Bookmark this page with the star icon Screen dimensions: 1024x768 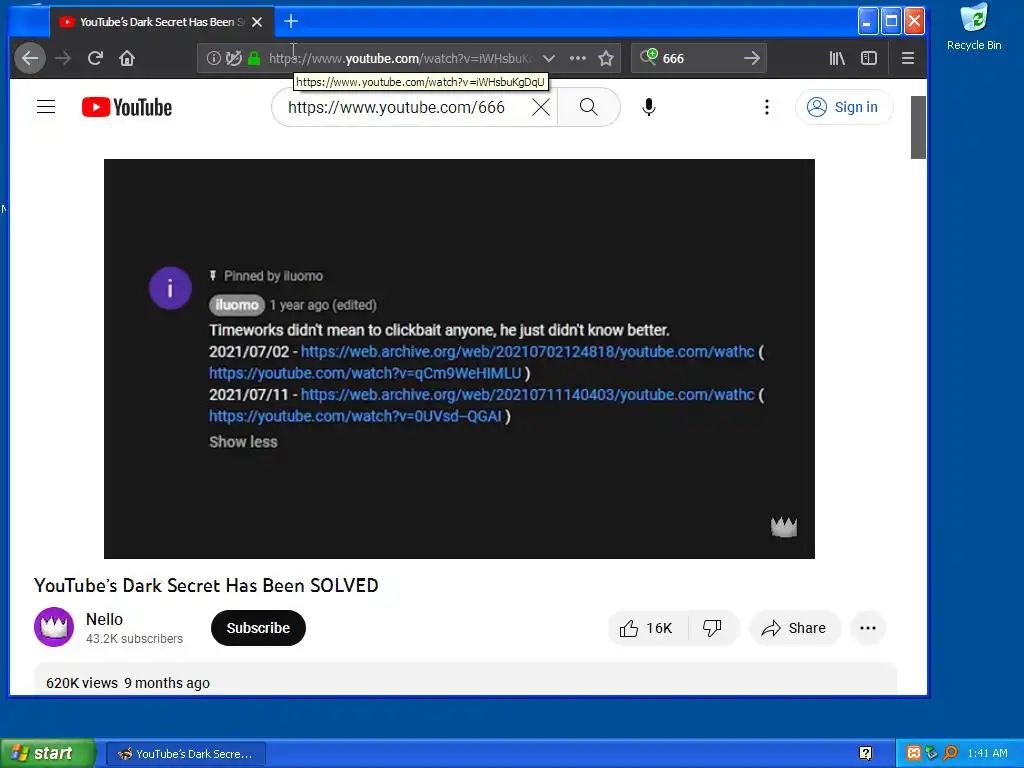[606, 58]
